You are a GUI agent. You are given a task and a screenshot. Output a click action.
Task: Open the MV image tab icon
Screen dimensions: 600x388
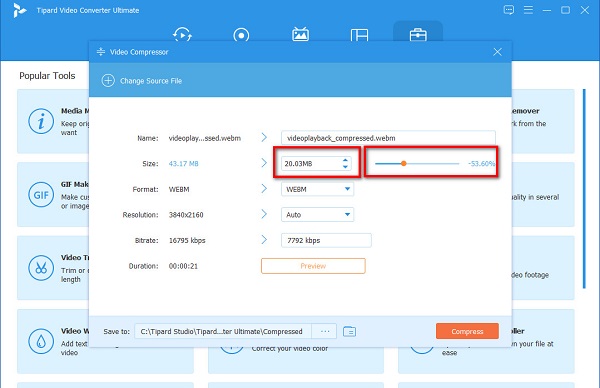click(300, 34)
